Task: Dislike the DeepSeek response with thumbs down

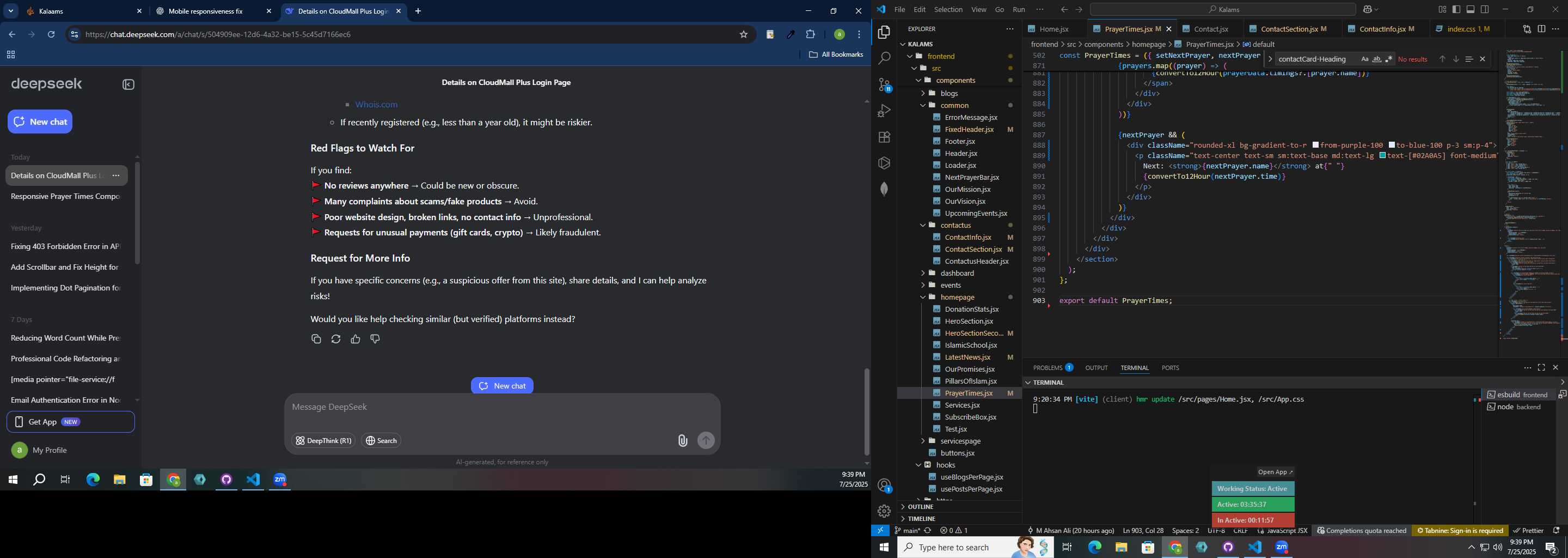Action: (375, 339)
